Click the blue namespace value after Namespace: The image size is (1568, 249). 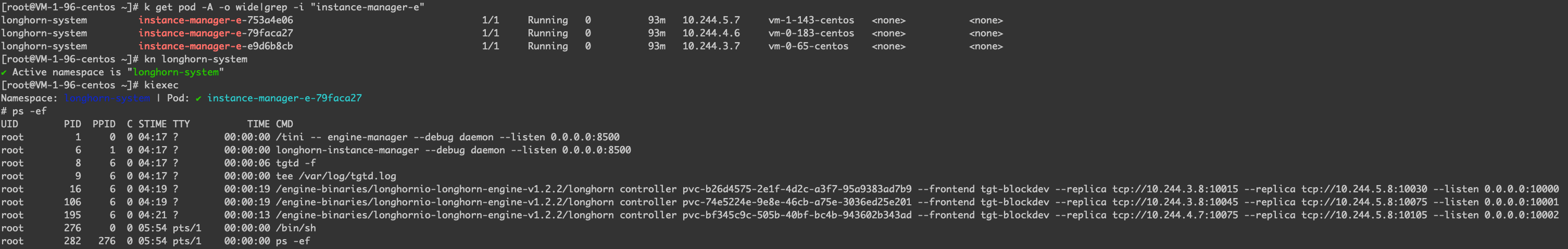(x=107, y=98)
